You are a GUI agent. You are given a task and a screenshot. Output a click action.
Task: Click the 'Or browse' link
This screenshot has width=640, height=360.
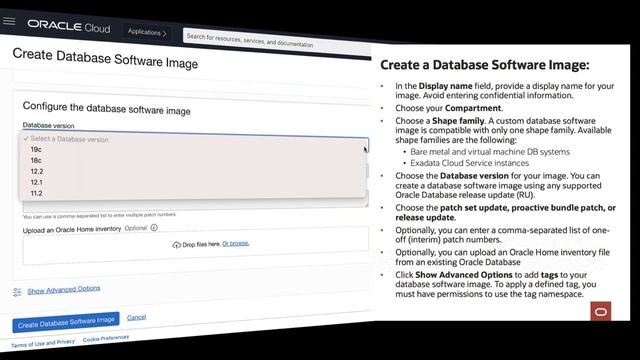click(x=236, y=243)
